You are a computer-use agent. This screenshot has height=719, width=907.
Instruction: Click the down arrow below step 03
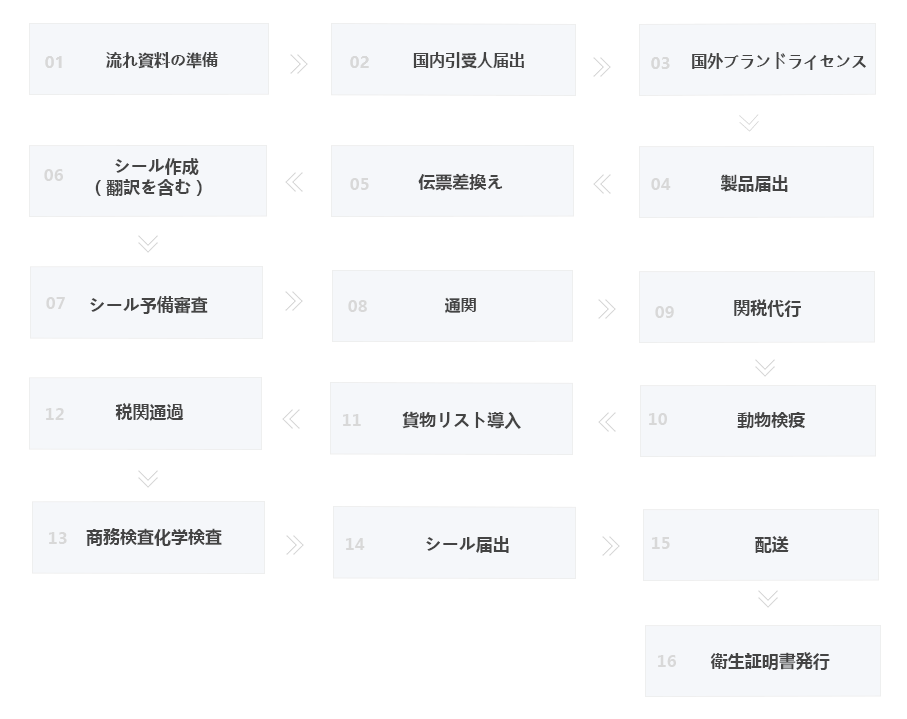749,123
